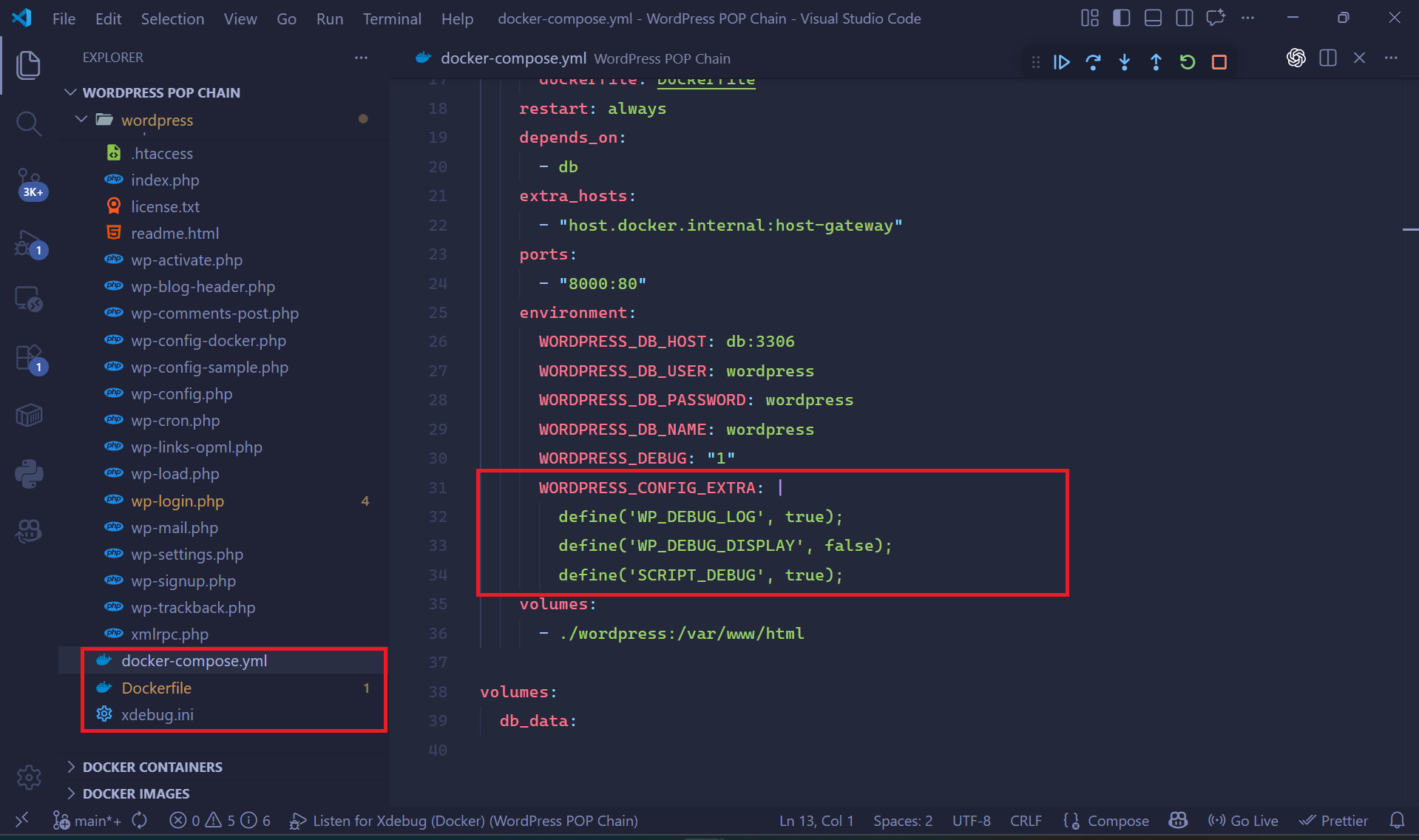
Task: Open Remote Explorer icon in activity bar
Action: click(x=28, y=299)
